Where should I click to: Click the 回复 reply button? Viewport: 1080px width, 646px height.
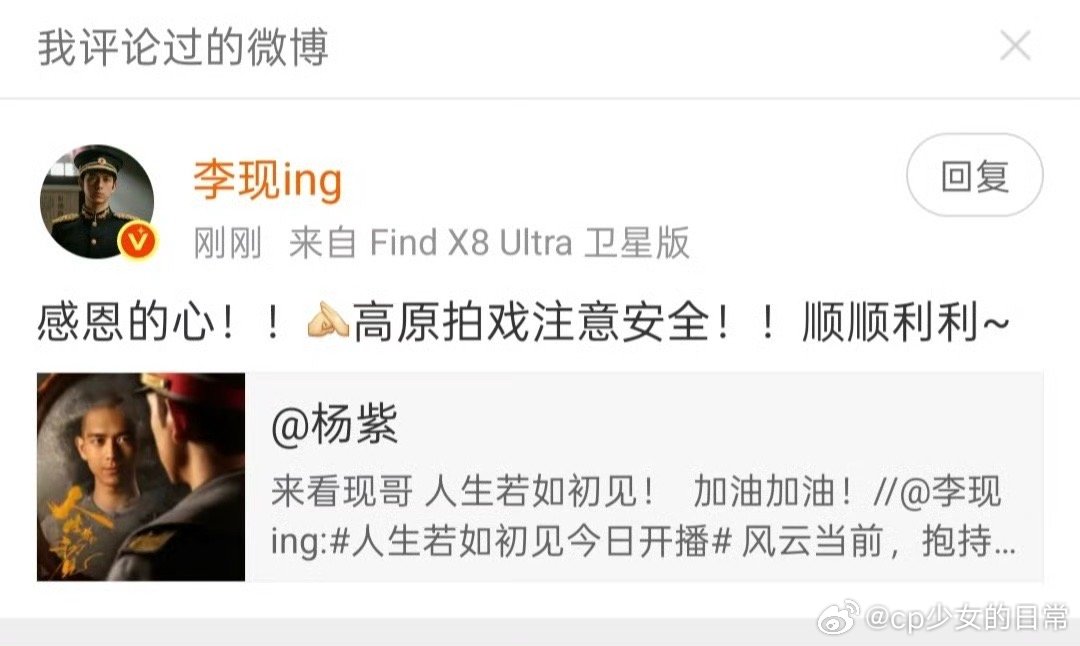point(975,176)
